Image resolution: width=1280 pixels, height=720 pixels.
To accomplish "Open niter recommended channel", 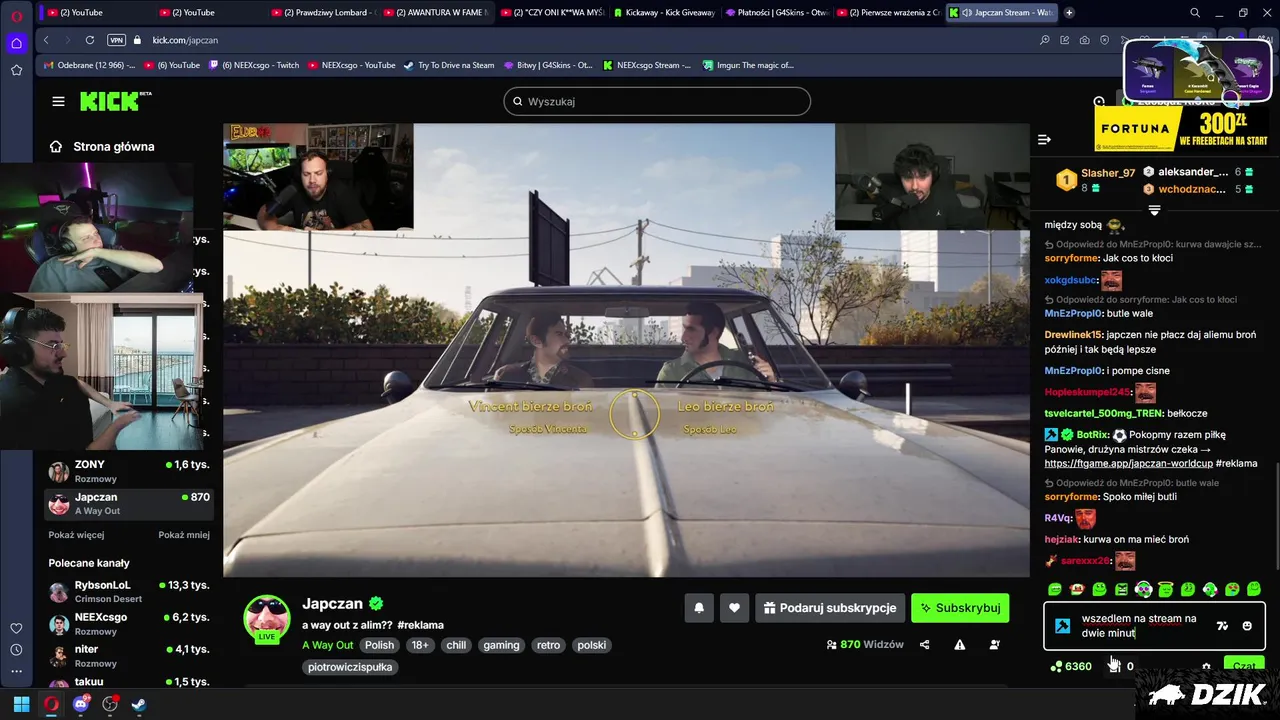I will click(128, 656).
